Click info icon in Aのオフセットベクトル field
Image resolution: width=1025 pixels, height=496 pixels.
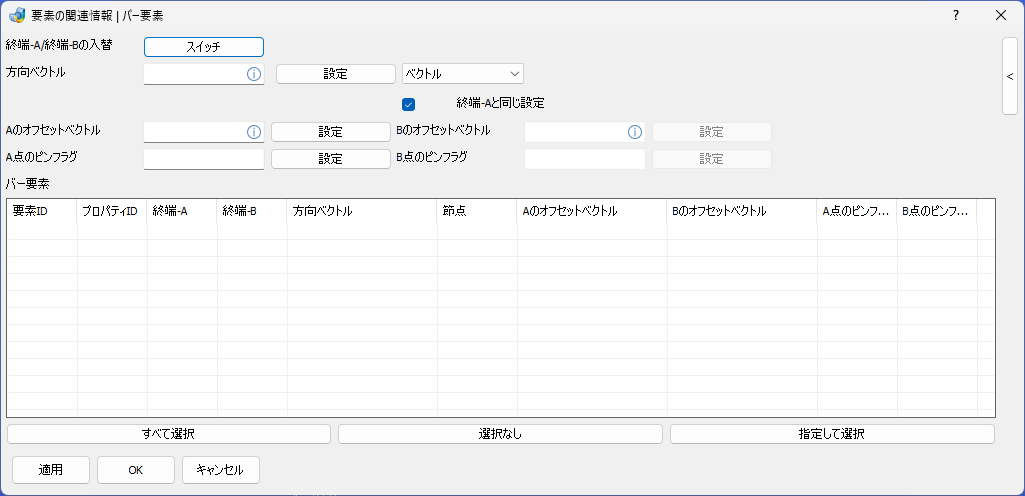254,132
